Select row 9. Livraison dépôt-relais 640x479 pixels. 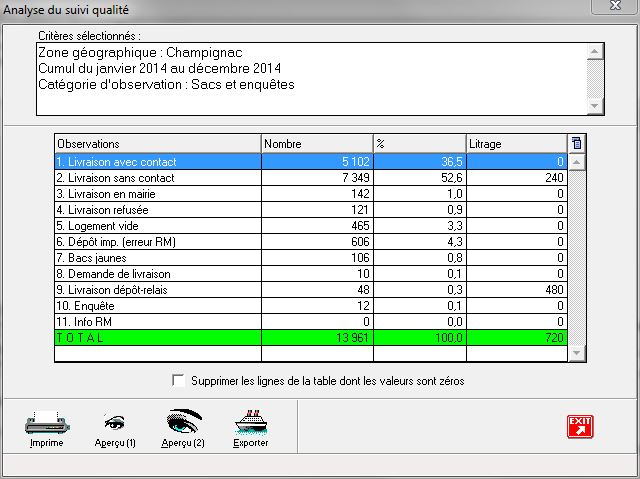point(157,289)
